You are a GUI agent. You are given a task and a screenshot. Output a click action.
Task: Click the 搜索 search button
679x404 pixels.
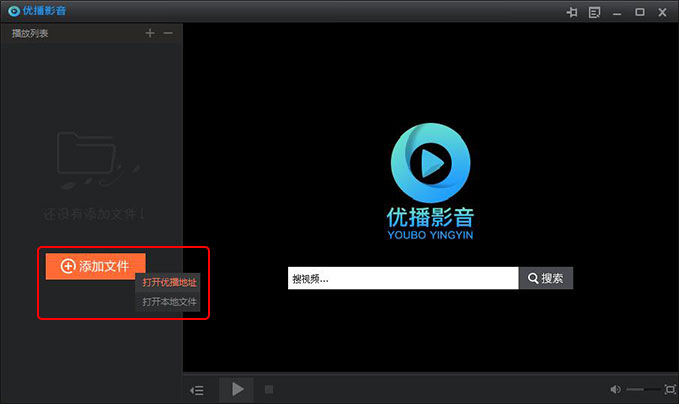[545, 278]
